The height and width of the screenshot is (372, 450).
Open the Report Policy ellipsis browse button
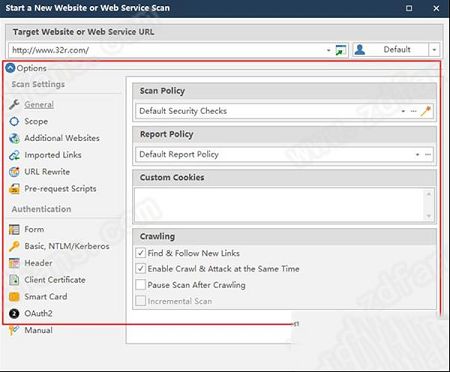[x=428, y=155]
